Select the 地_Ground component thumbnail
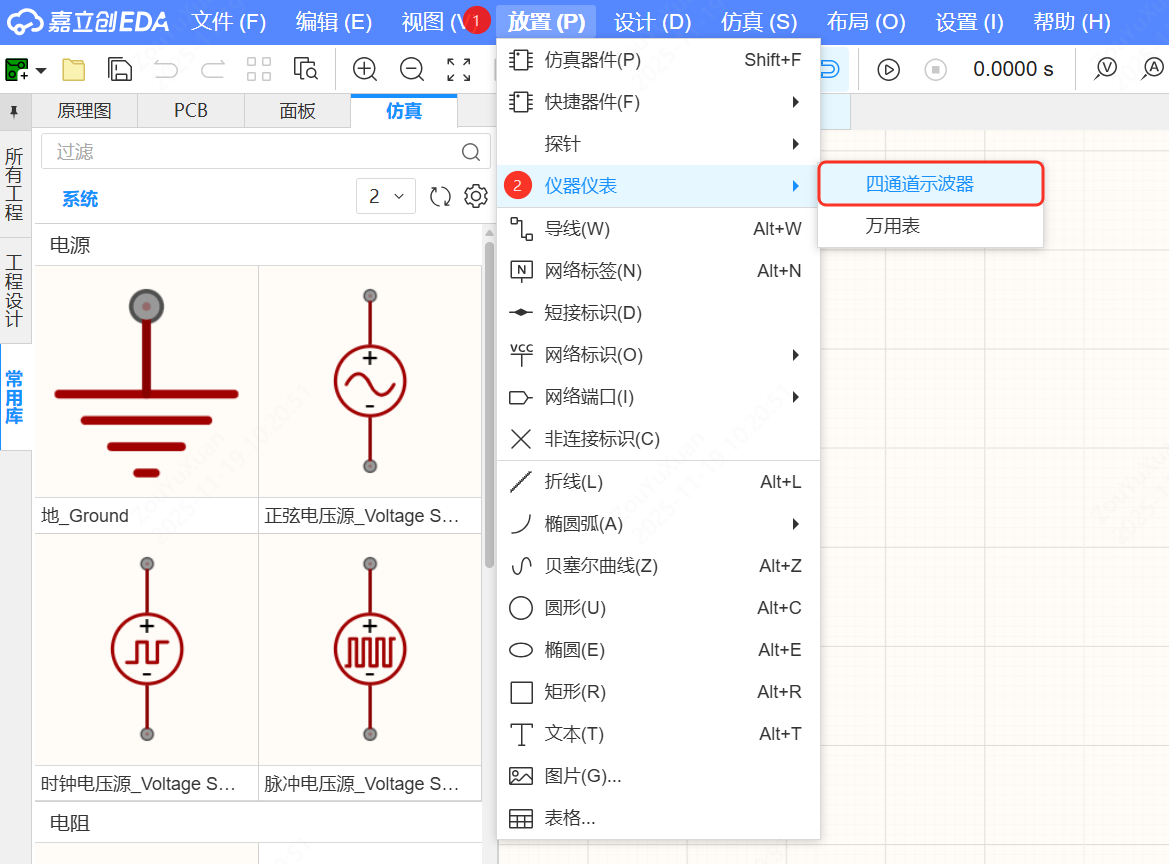The height and width of the screenshot is (864, 1169). pos(146,381)
